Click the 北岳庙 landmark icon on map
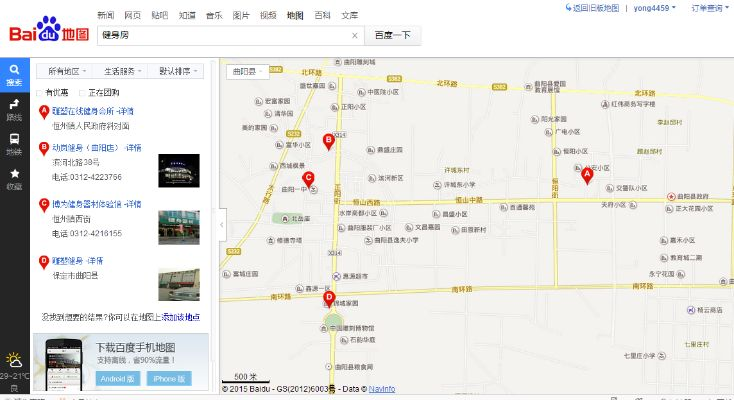Image resolution: width=734 pixels, height=400 pixels. 285,219
